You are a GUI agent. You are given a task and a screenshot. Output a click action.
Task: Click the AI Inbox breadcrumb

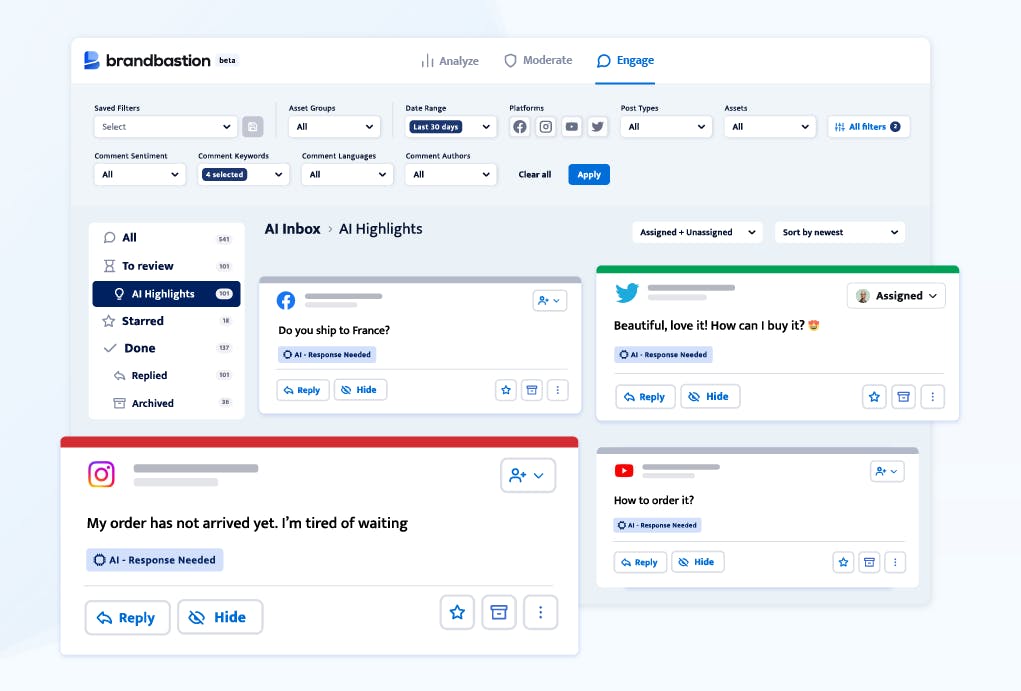[x=292, y=229]
